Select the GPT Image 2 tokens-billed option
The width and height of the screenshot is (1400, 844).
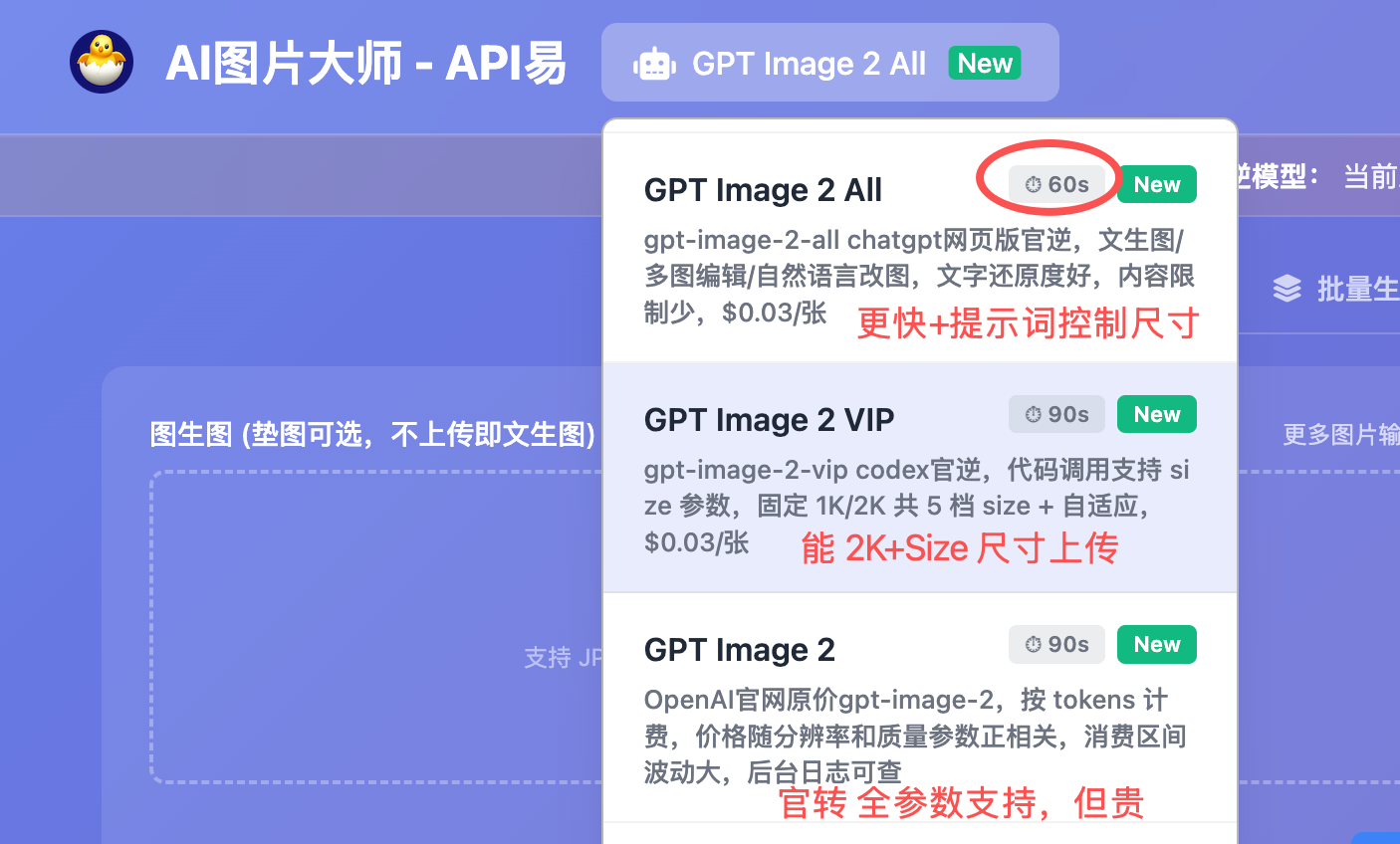point(920,708)
